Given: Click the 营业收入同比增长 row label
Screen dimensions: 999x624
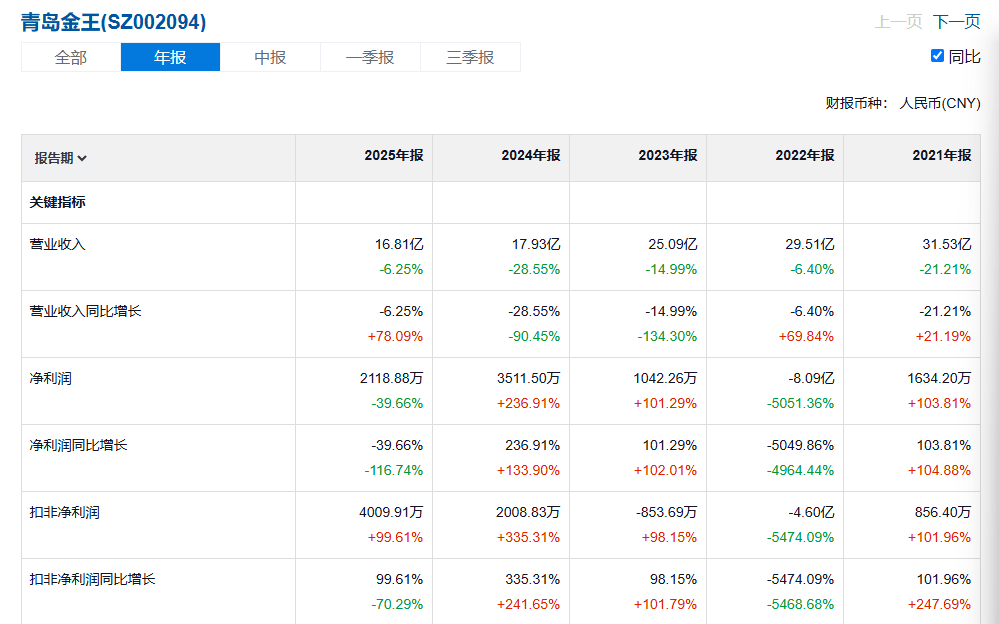Looking at the screenshot, I should point(85,311).
